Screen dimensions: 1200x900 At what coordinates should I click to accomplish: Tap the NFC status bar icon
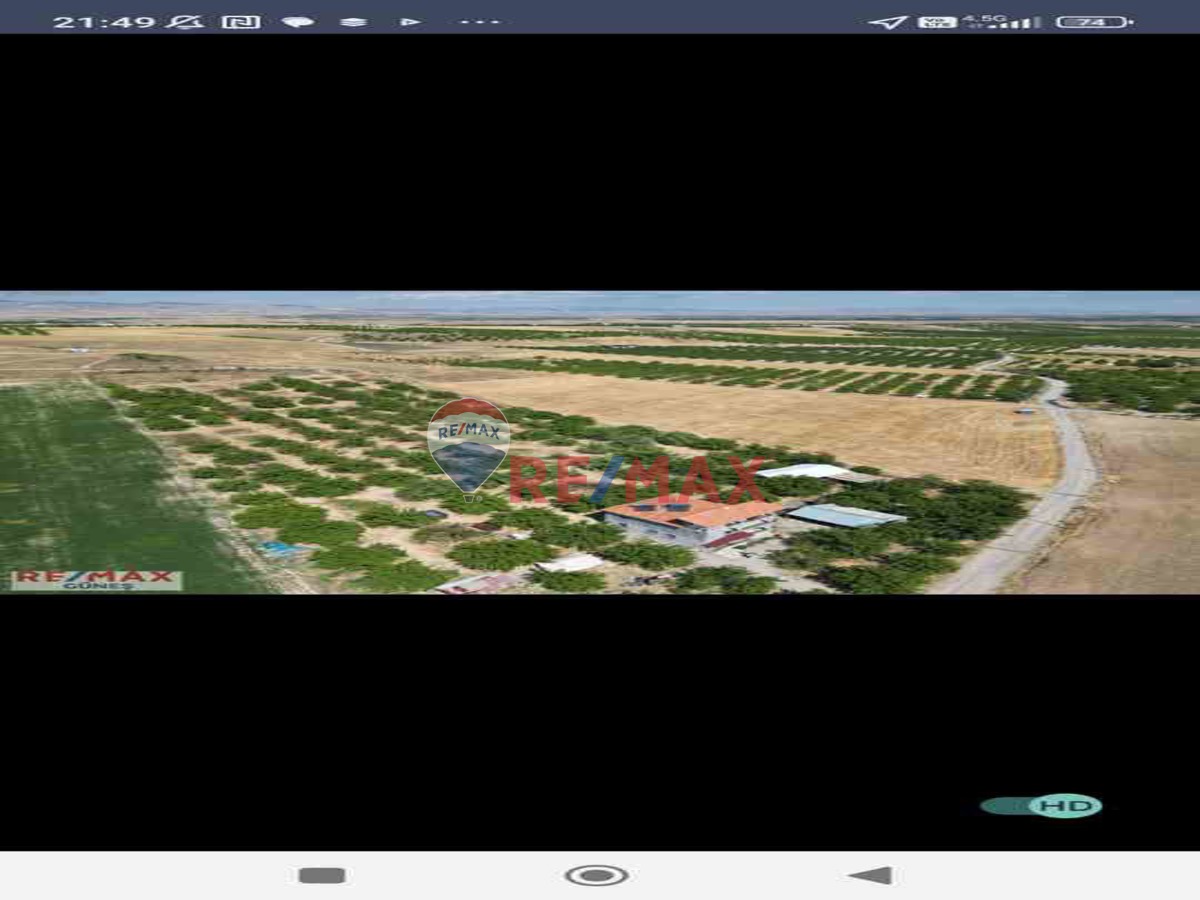pos(241,22)
